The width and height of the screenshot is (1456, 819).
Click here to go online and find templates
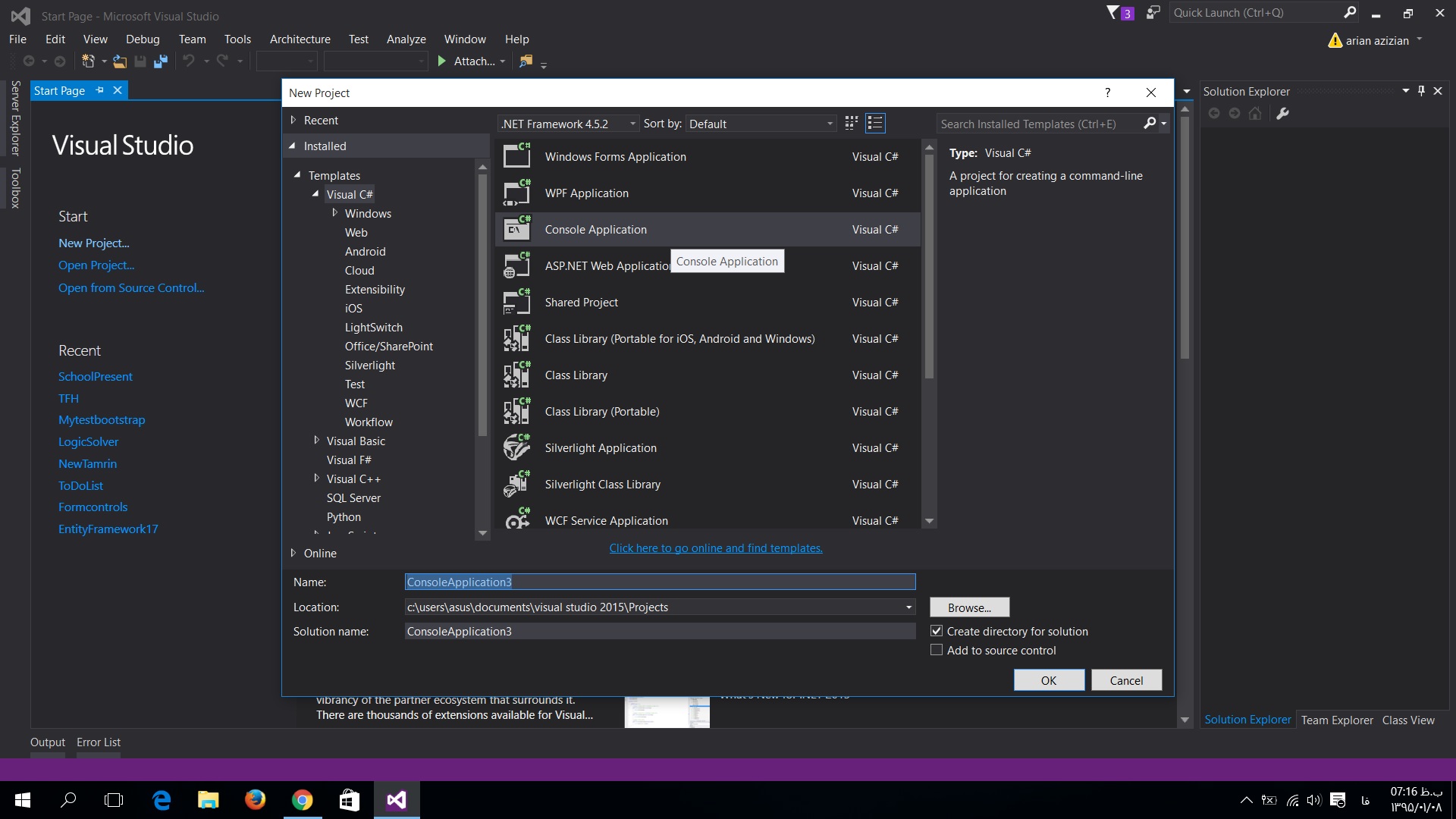tap(716, 547)
